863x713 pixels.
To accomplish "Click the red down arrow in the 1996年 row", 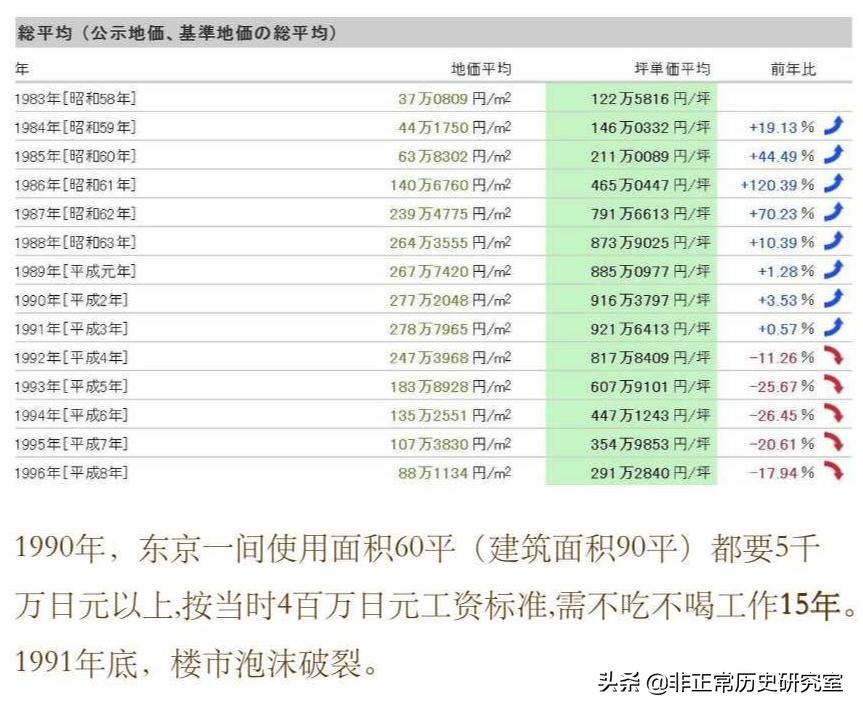I will [x=834, y=471].
